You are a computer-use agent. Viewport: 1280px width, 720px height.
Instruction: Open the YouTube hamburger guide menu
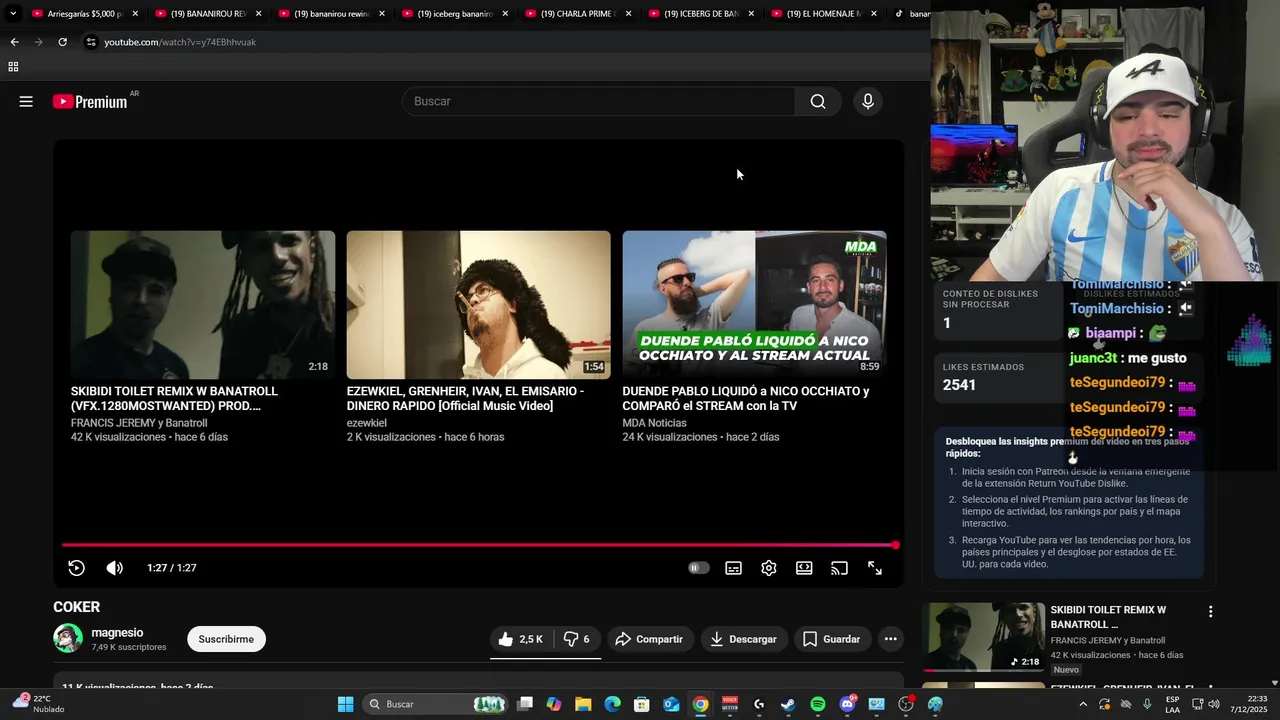tap(26, 101)
